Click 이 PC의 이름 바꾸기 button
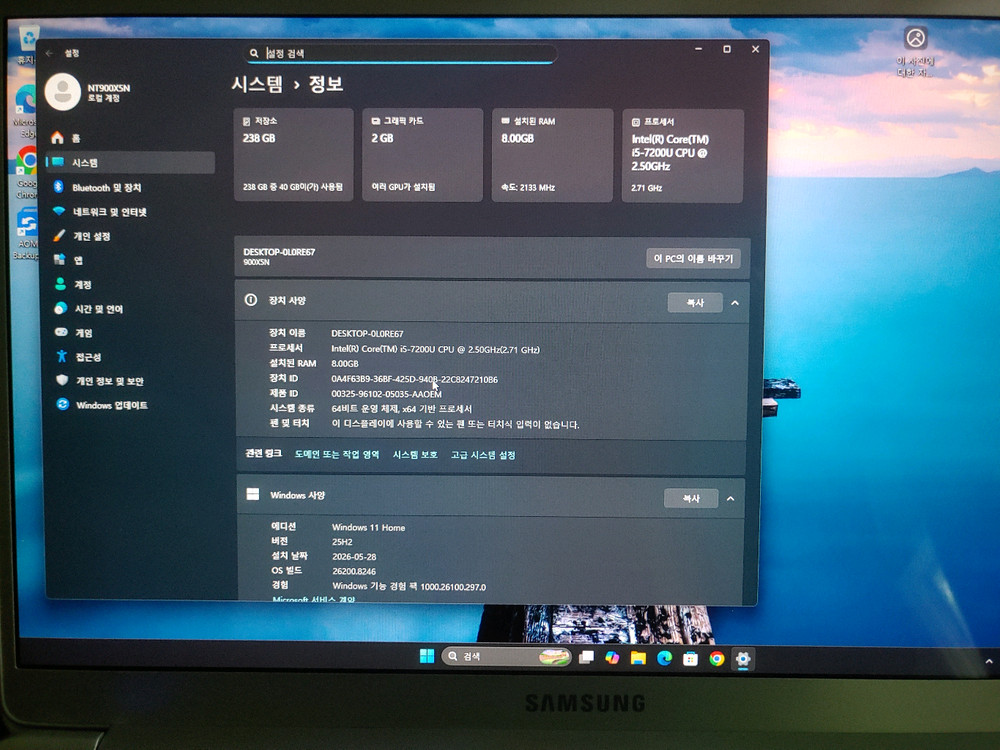 click(x=693, y=258)
